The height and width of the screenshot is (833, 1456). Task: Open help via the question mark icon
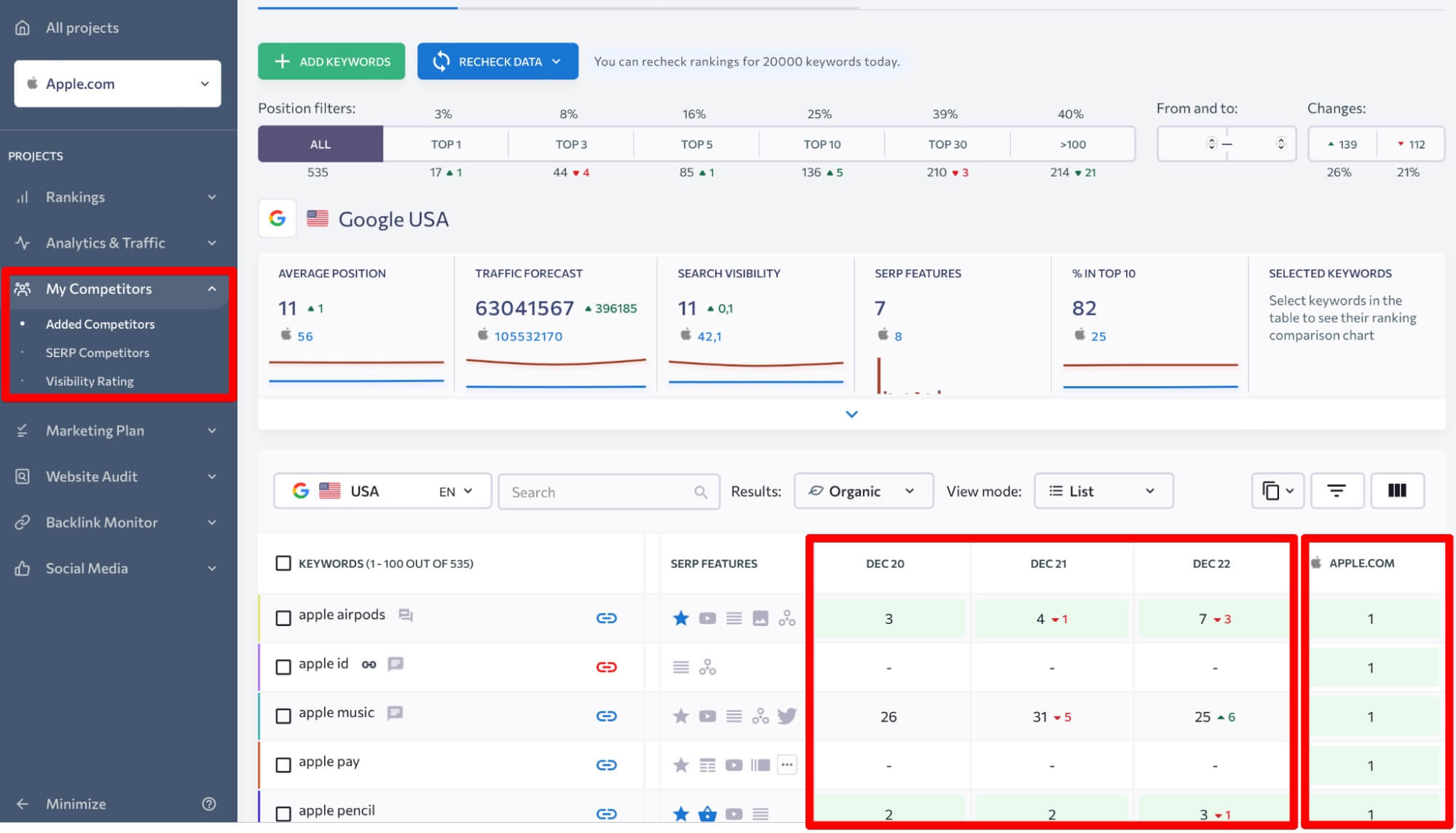point(209,804)
